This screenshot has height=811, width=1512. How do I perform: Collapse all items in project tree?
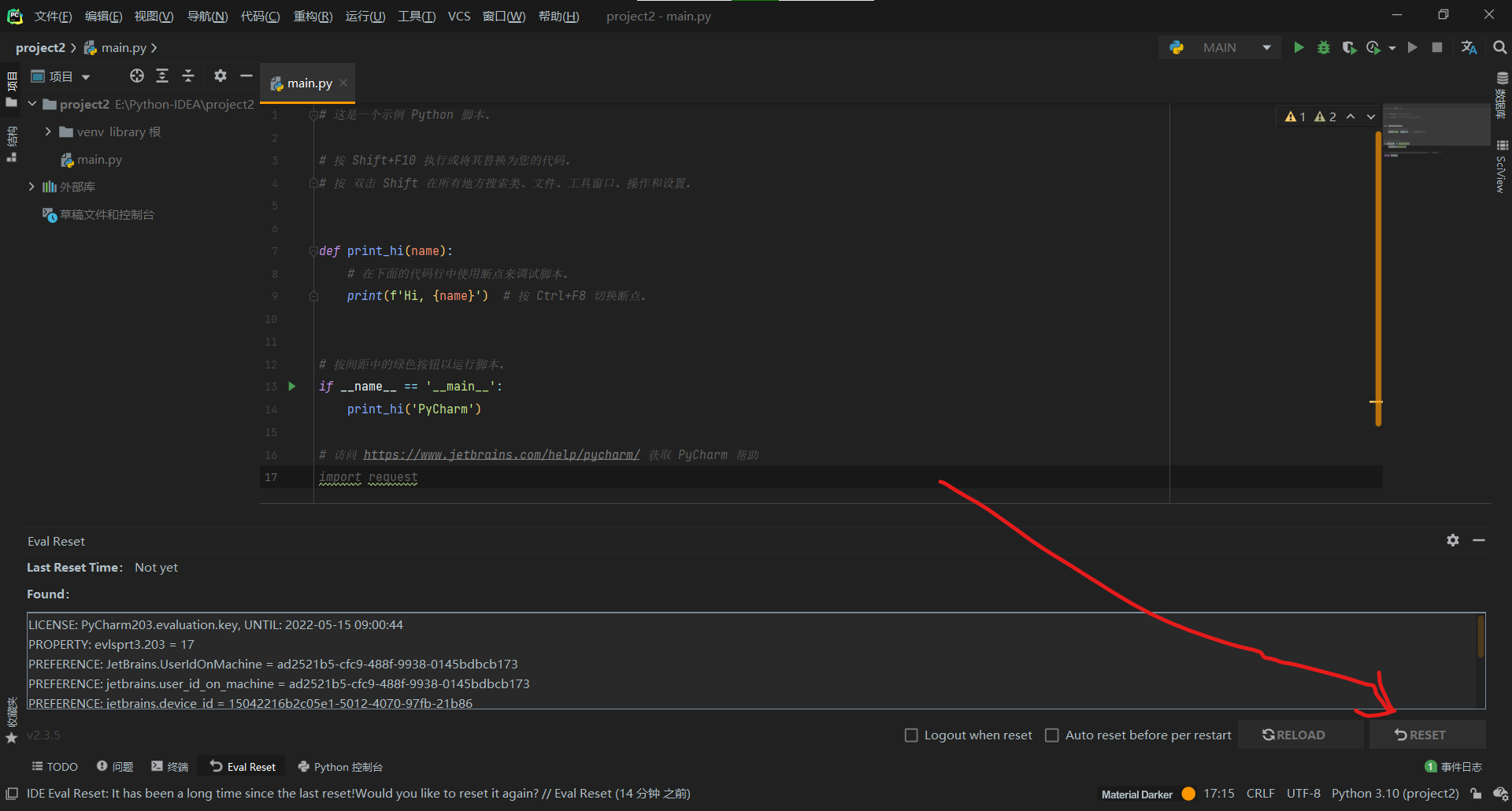point(188,76)
